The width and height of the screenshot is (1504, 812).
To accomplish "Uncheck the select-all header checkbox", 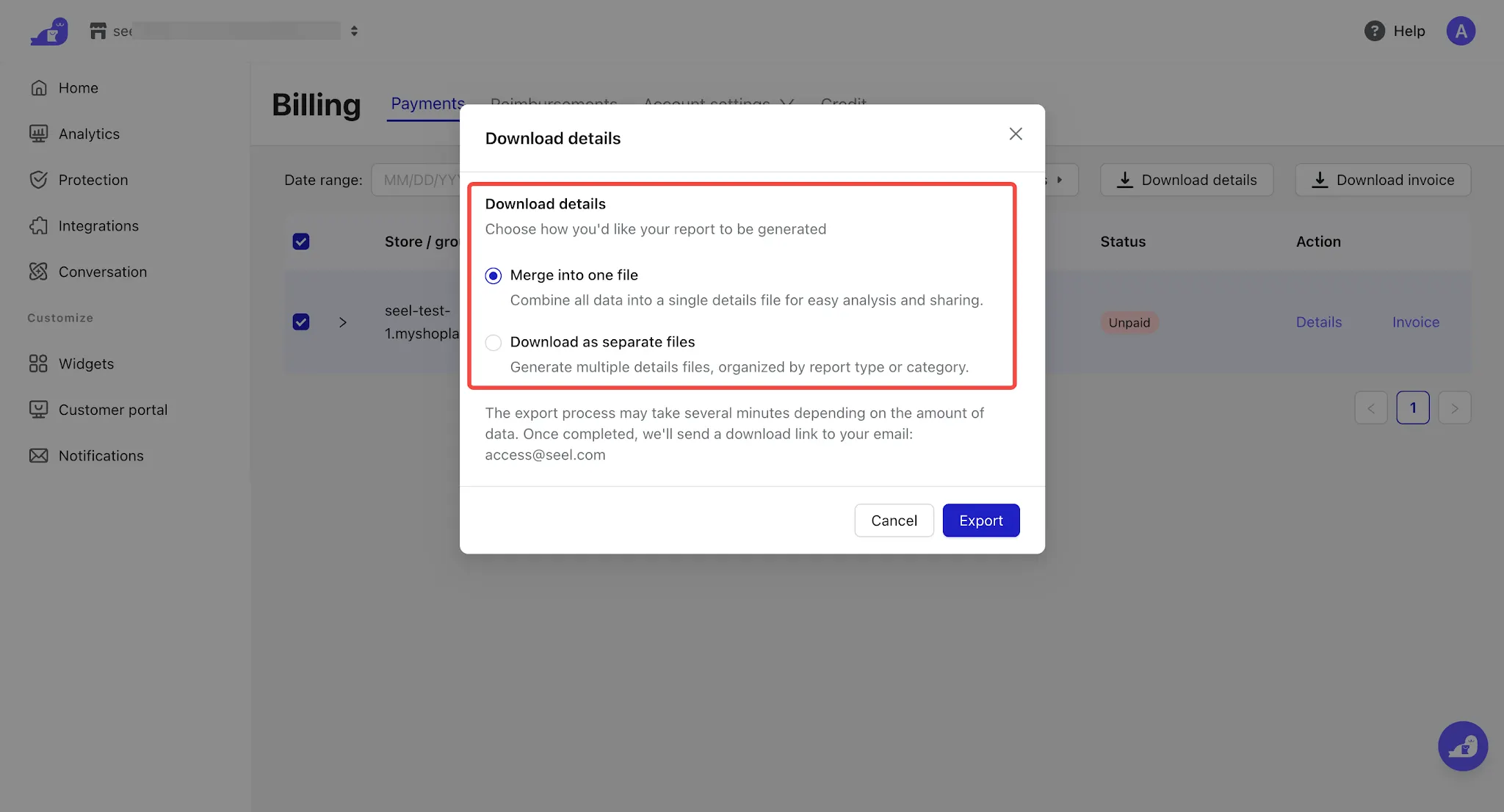I will (x=301, y=242).
